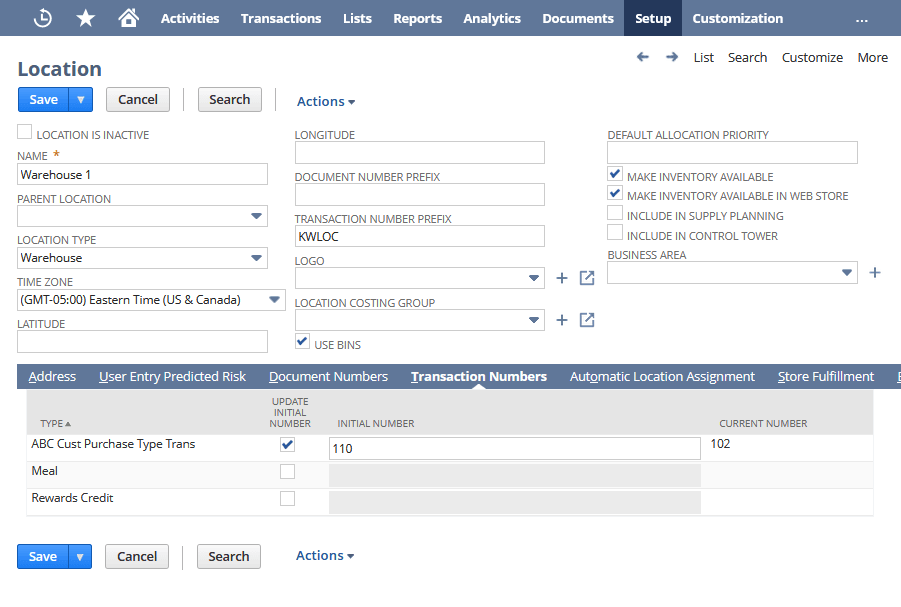
Task: Click the bottom Cancel button
Action: click(x=137, y=556)
